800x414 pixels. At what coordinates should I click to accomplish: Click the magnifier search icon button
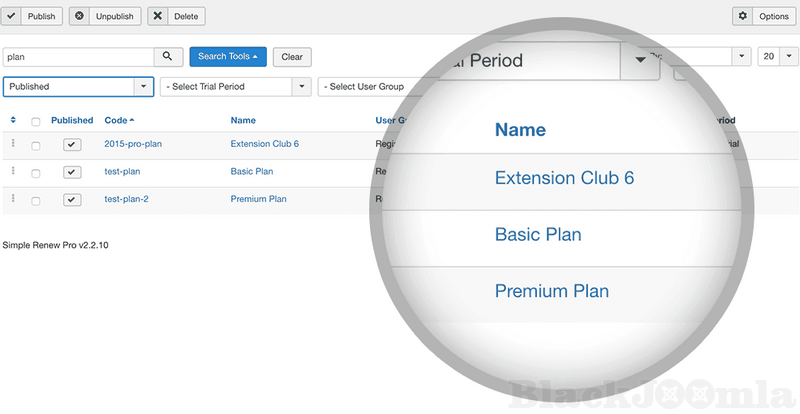pyautogui.click(x=168, y=57)
